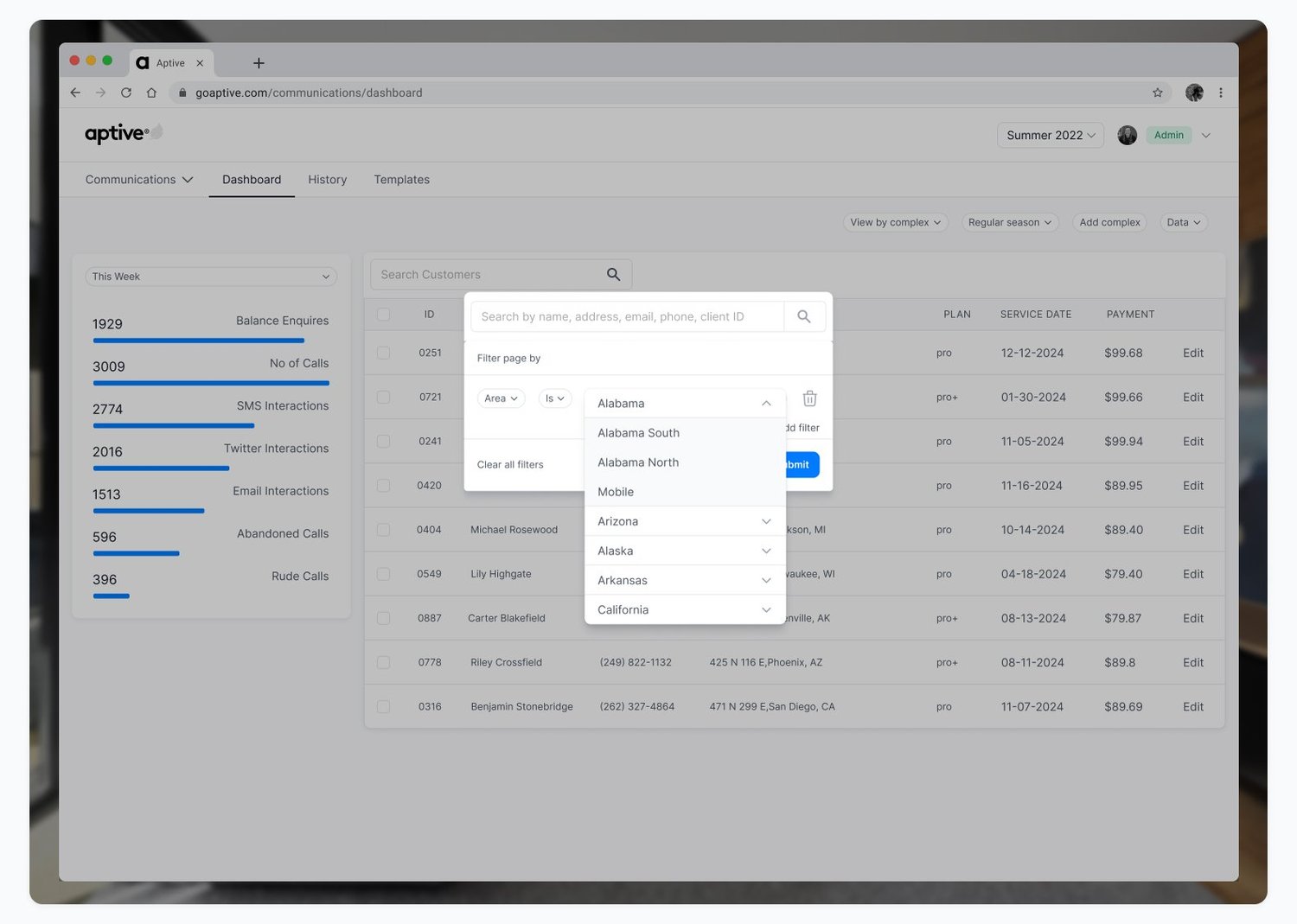Open the Regular season dropdown

pyautogui.click(x=1010, y=222)
